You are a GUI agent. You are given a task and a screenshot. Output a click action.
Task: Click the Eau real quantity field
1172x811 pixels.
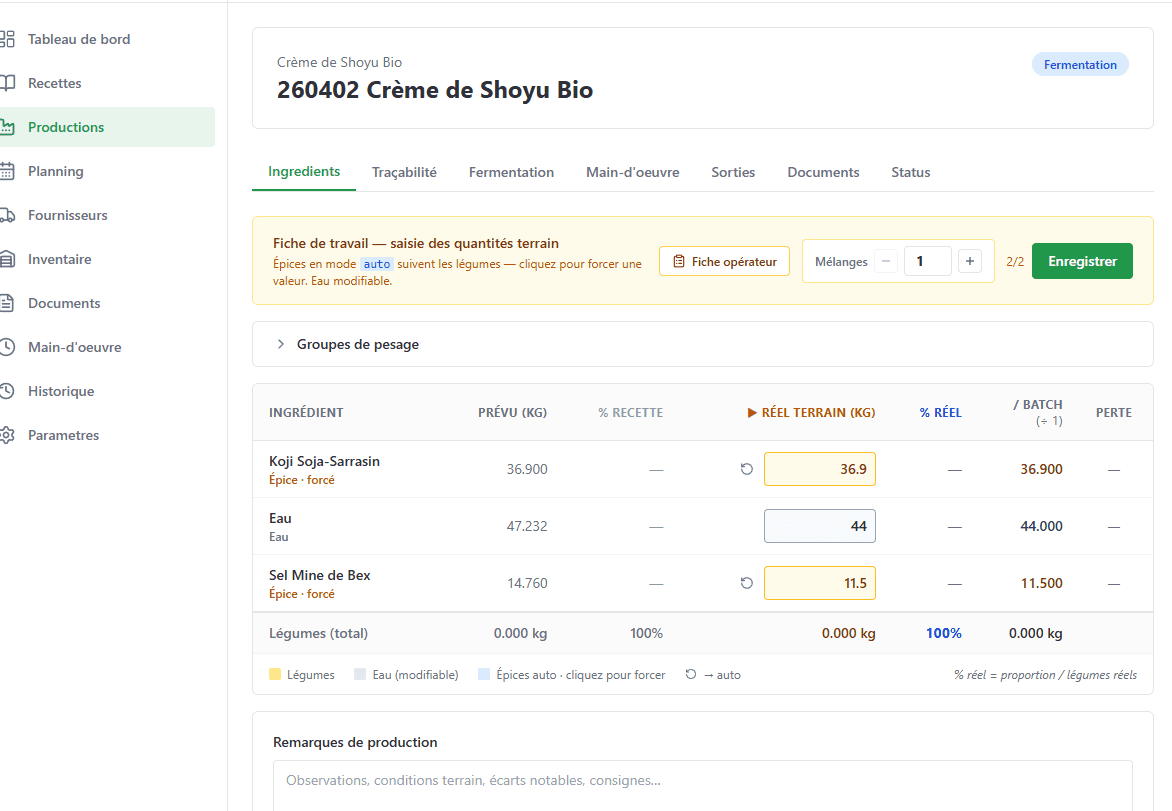819,526
